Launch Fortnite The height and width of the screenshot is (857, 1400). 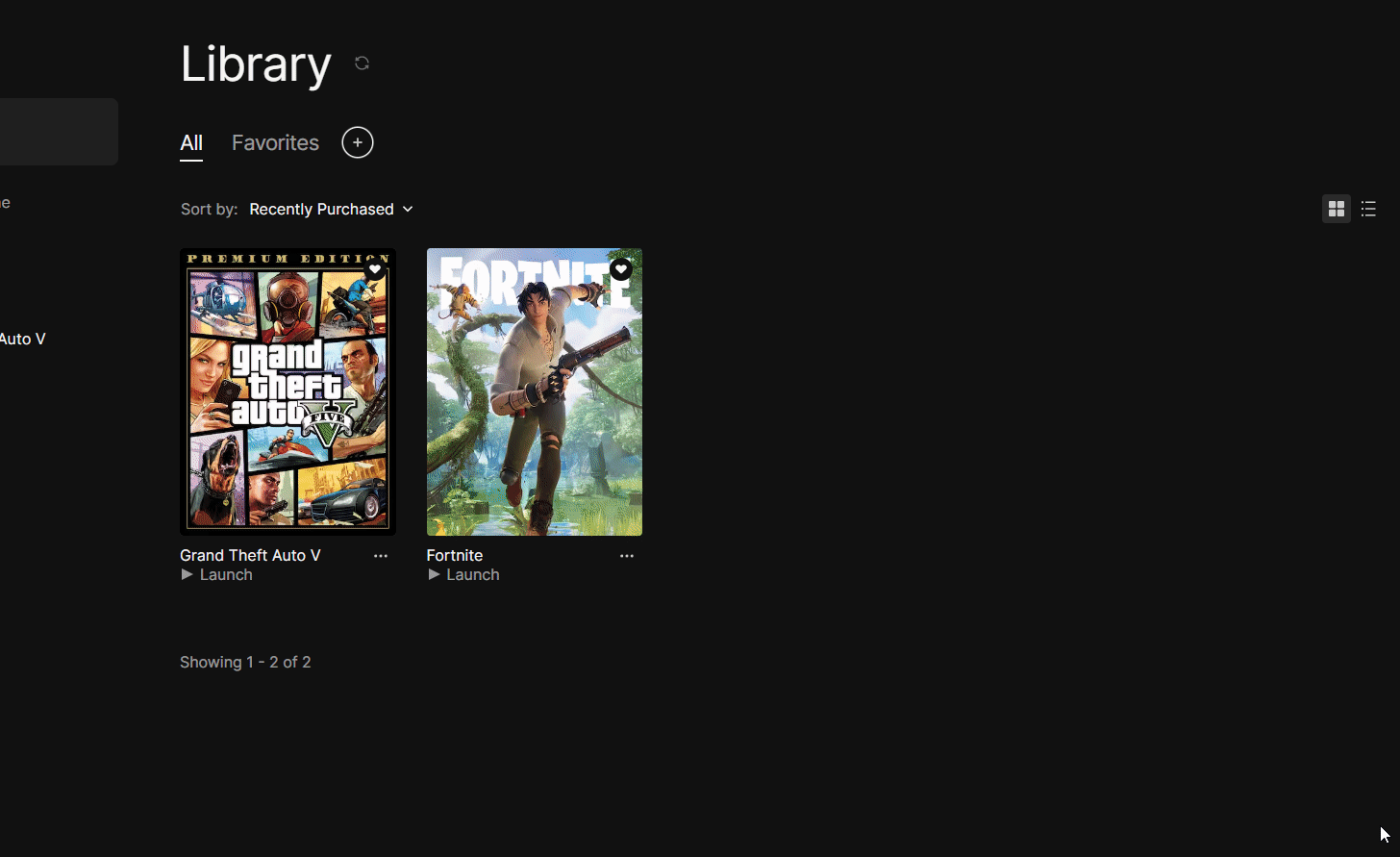pyautogui.click(x=463, y=575)
